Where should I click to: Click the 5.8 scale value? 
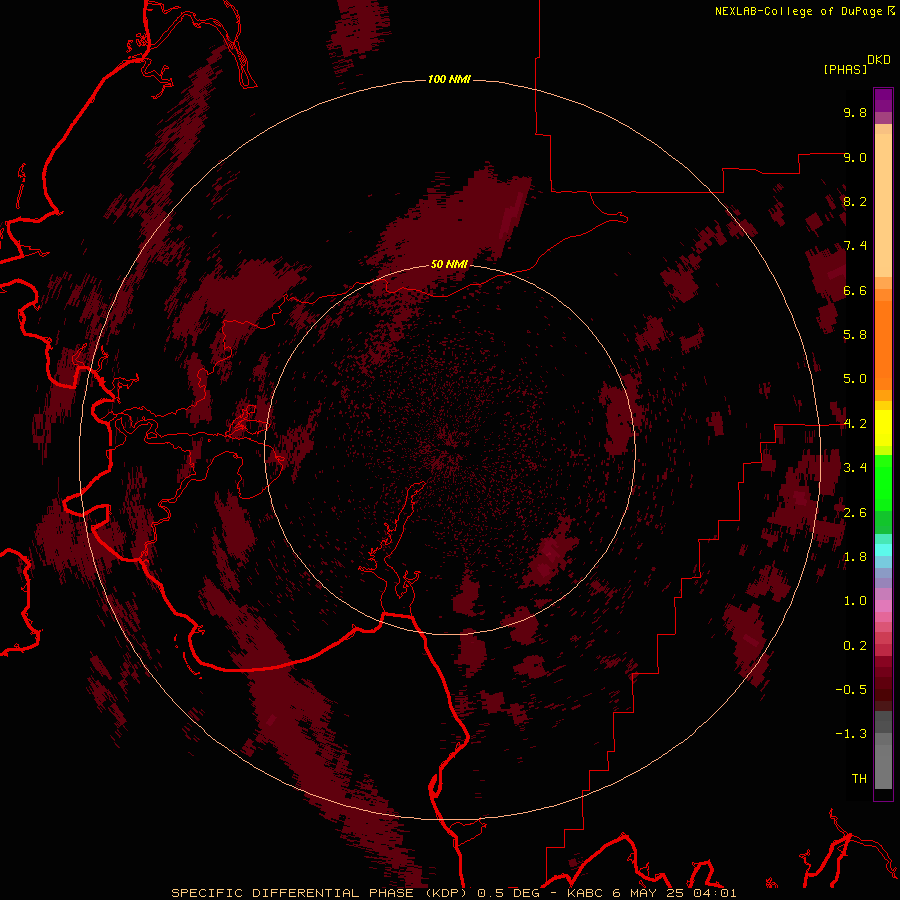click(855, 335)
